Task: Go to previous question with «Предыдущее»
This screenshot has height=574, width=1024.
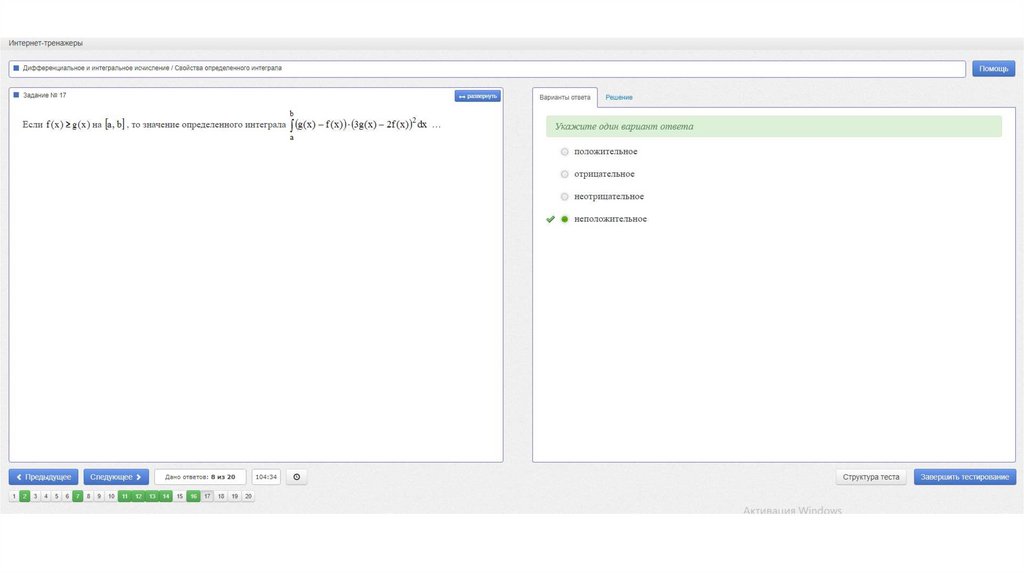Action: click(44, 477)
